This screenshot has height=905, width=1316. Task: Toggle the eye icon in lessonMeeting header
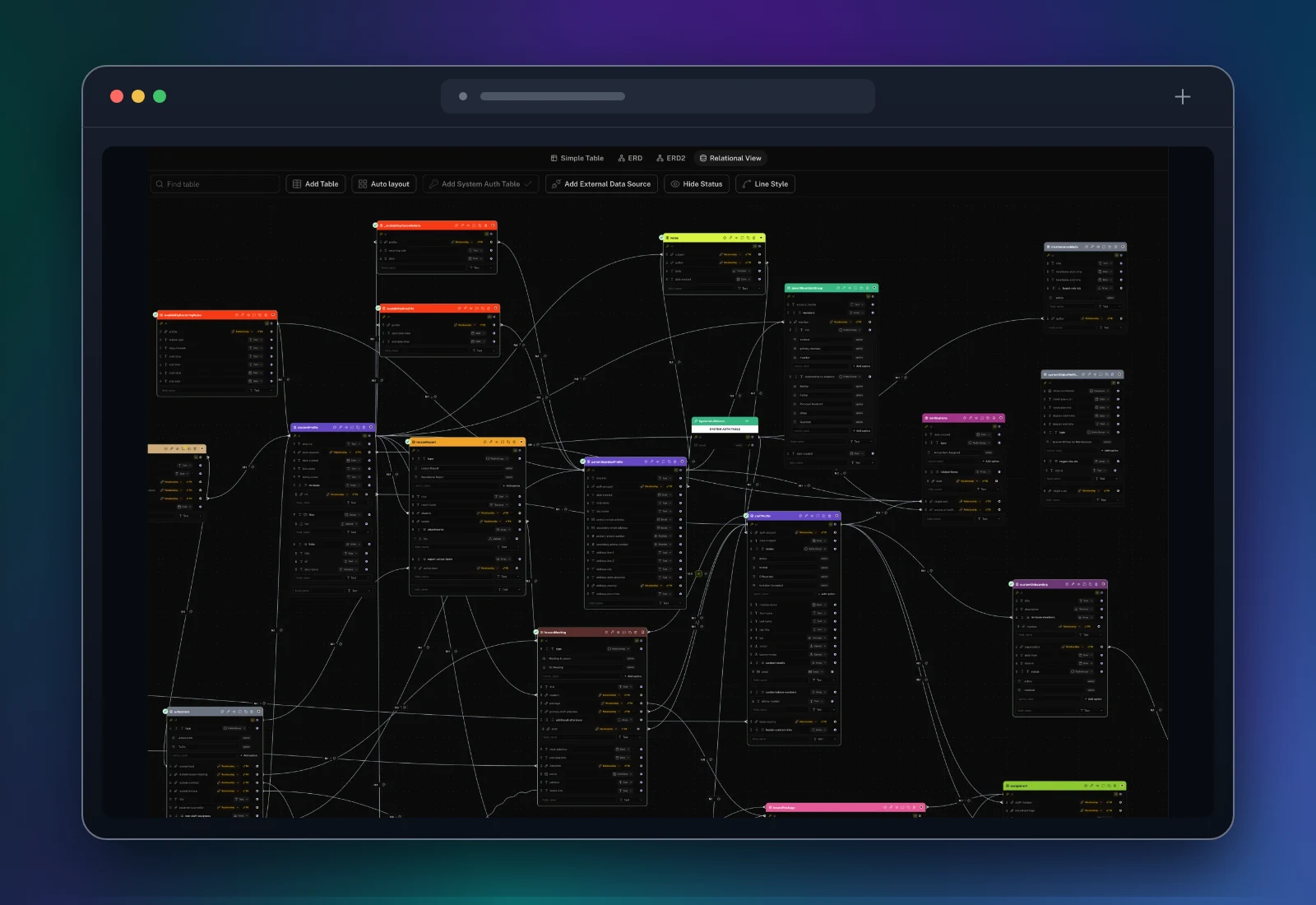tap(619, 632)
